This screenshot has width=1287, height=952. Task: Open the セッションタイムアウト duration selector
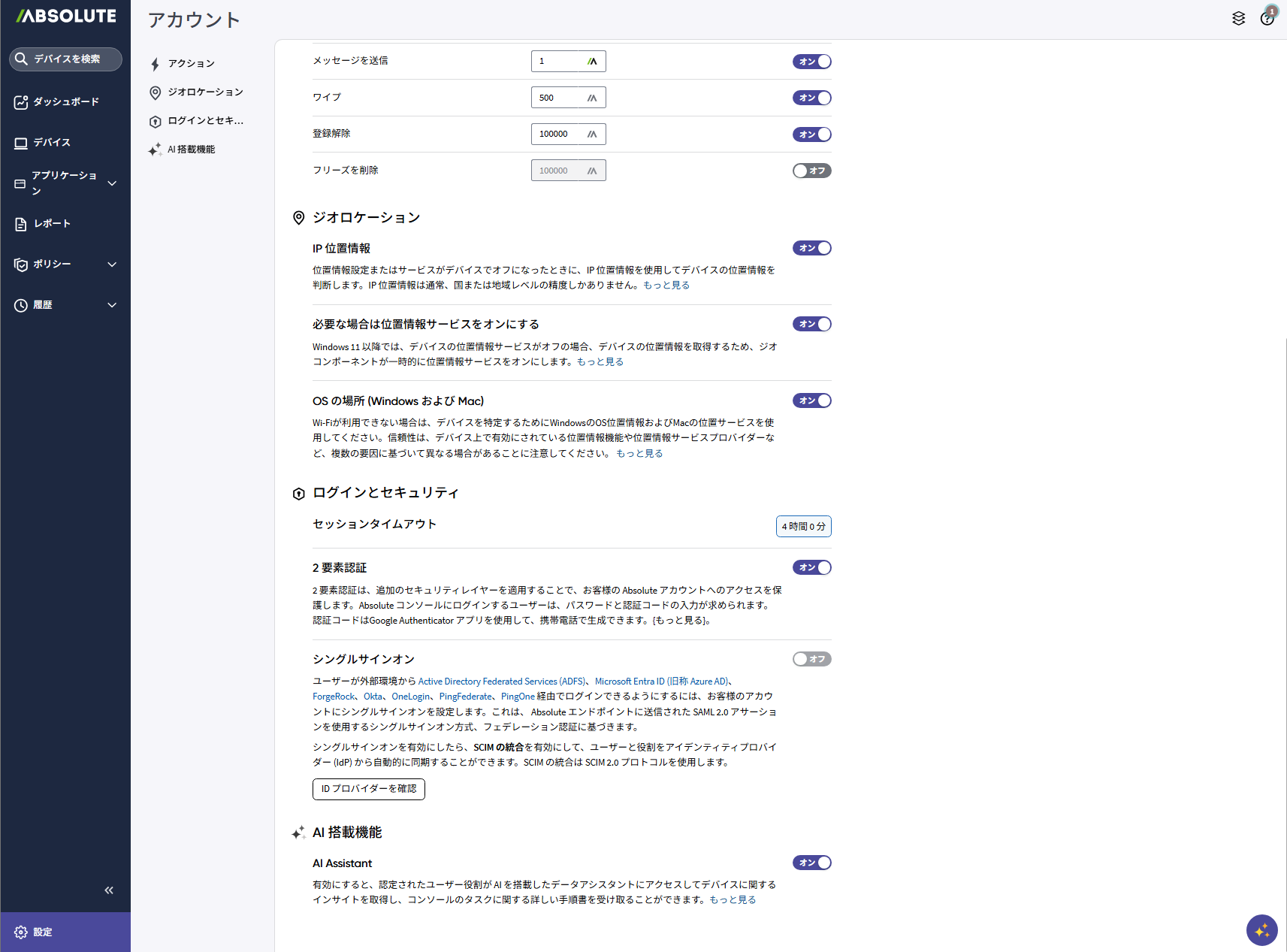click(804, 527)
